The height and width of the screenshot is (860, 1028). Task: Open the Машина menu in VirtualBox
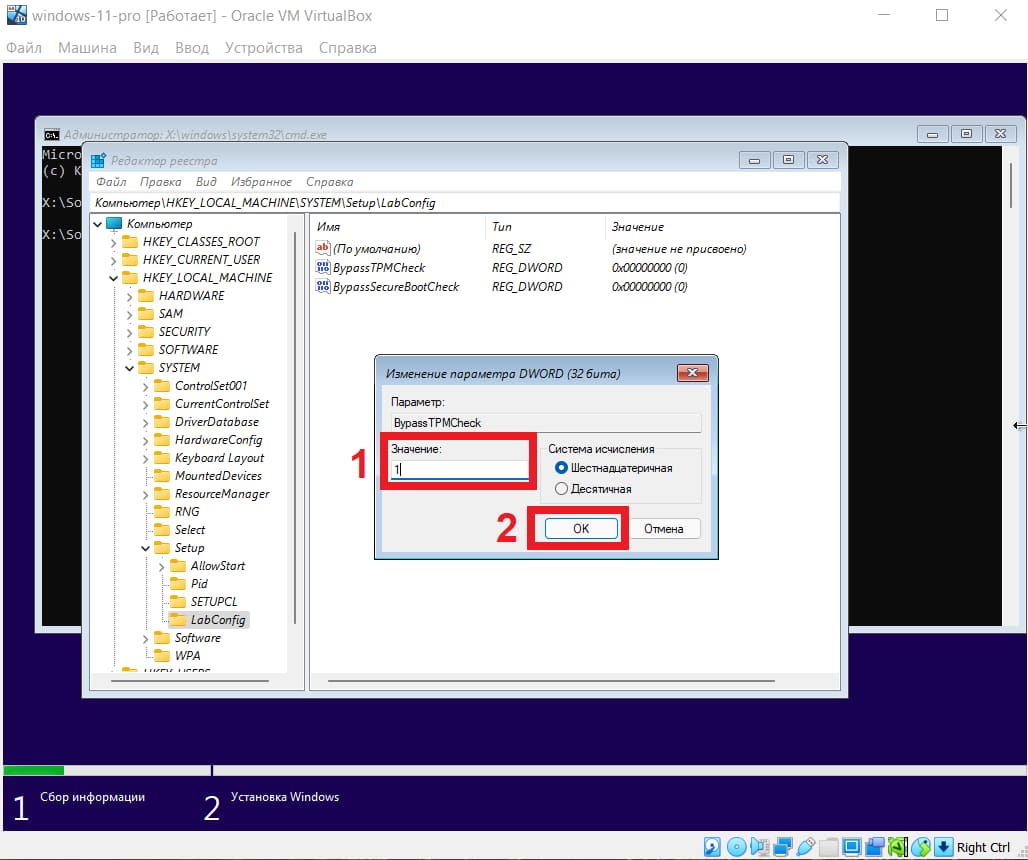click(87, 48)
